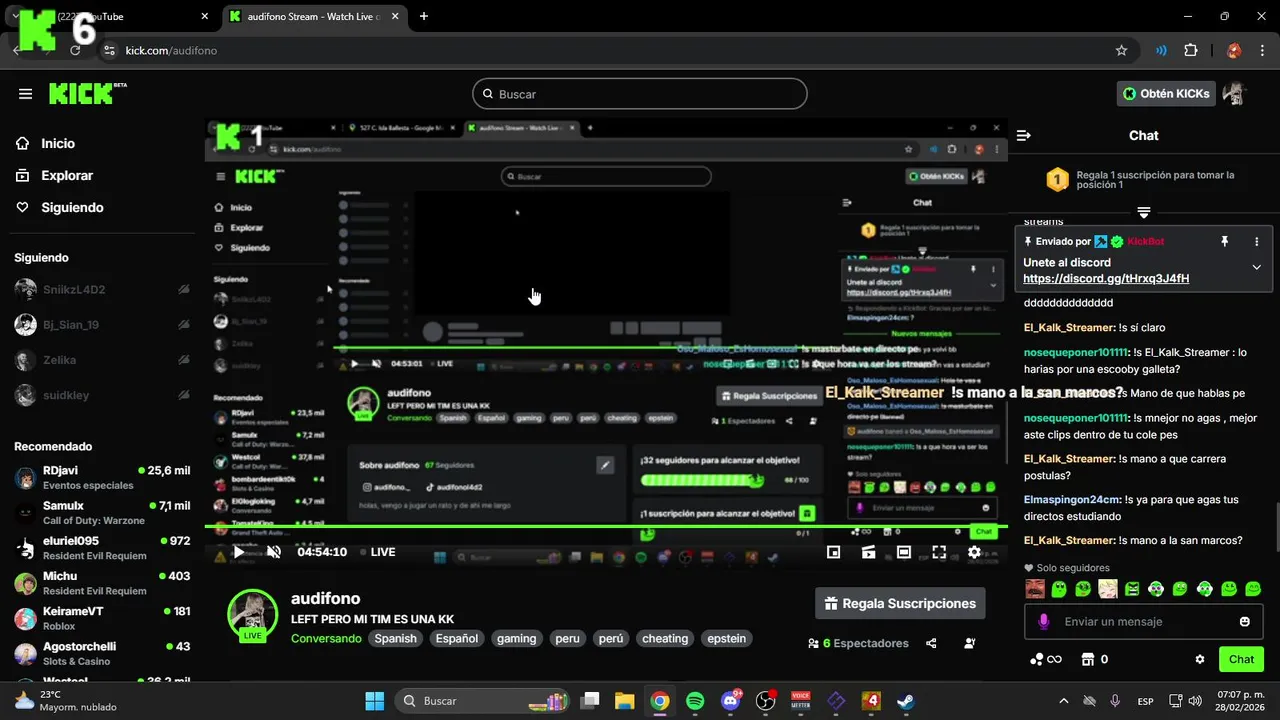Open a new browser tab
Image resolution: width=1280 pixels, height=720 pixels.
click(424, 16)
